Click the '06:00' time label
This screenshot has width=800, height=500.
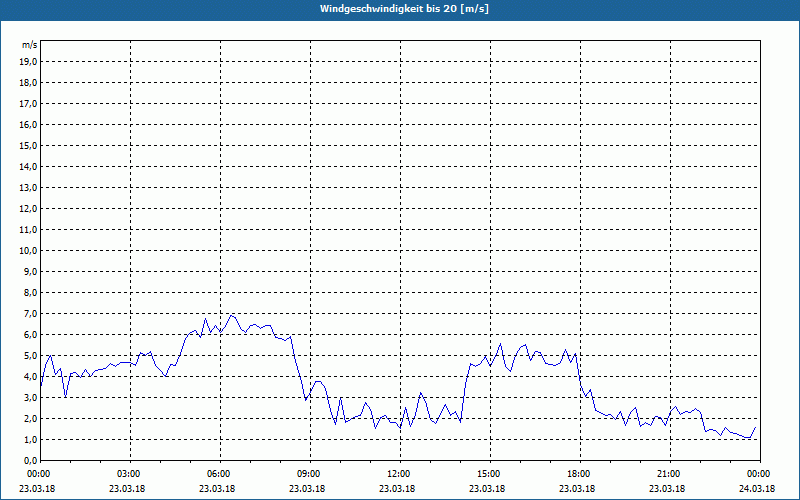pyautogui.click(x=220, y=474)
